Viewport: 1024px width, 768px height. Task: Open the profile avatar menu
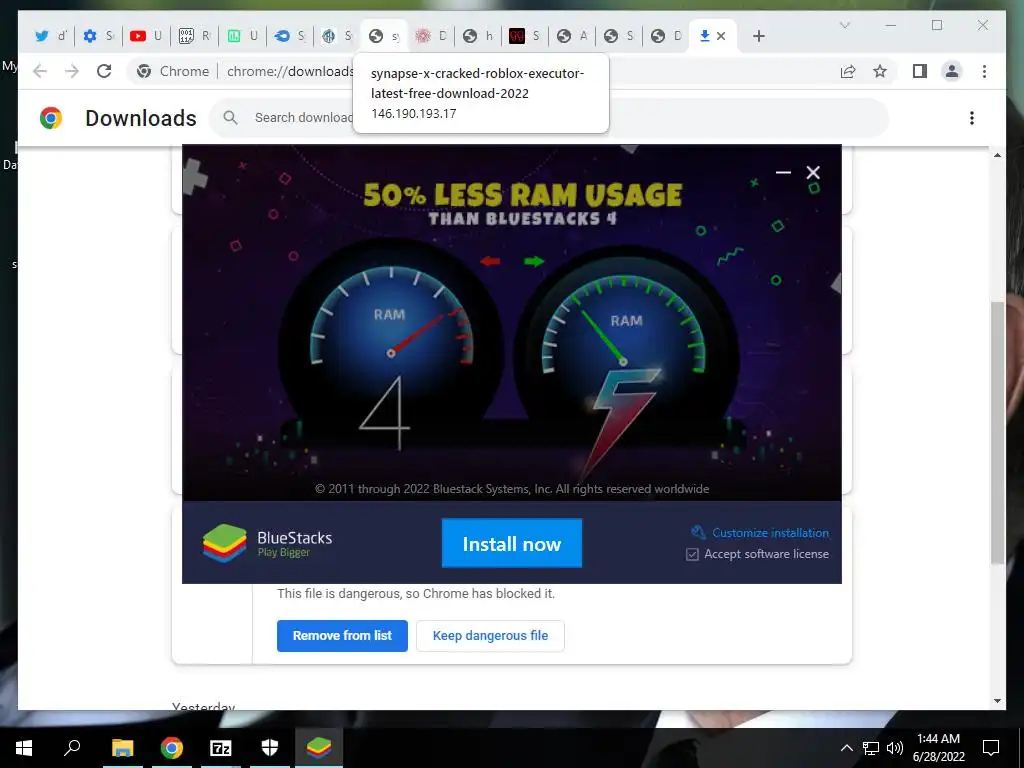tap(952, 71)
